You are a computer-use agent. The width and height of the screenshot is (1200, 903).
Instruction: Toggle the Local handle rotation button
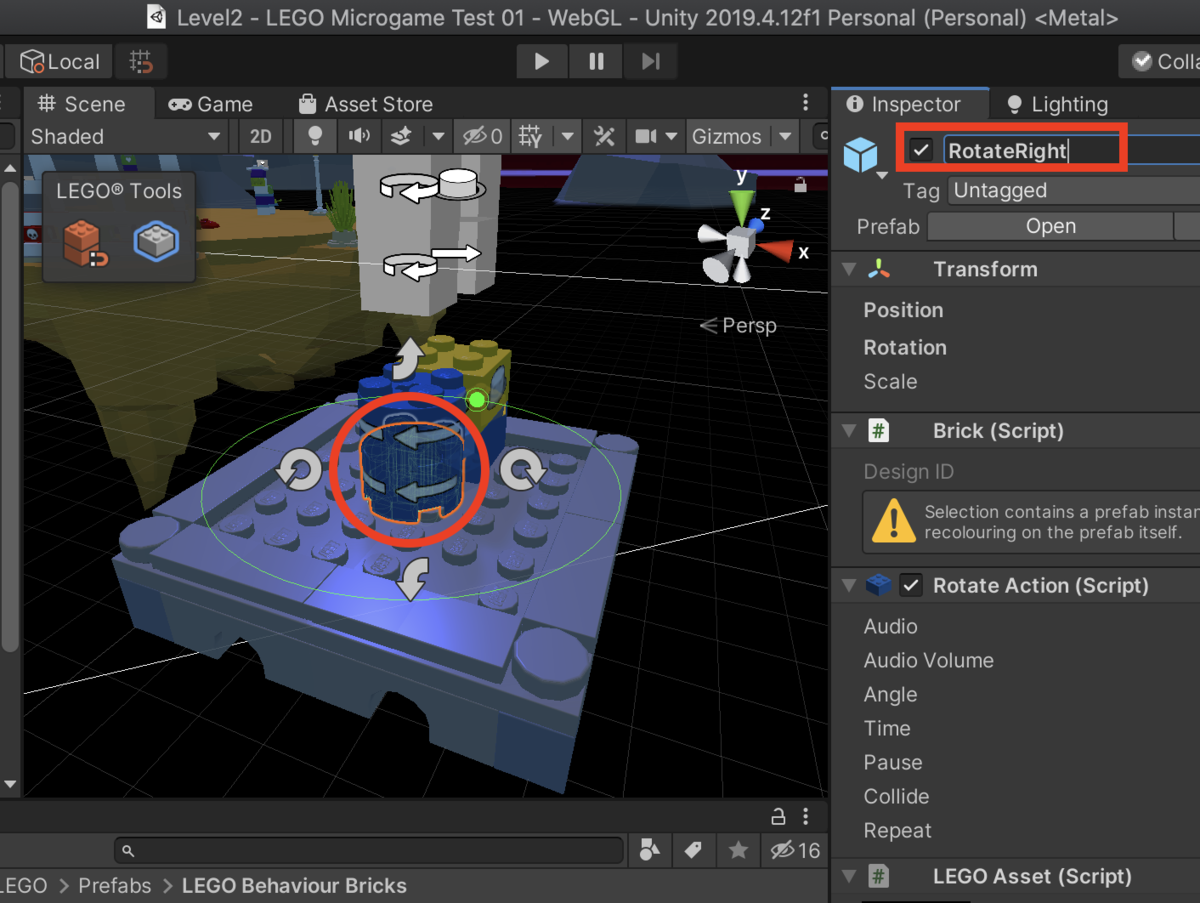pyautogui.click(x=59, y=62)
